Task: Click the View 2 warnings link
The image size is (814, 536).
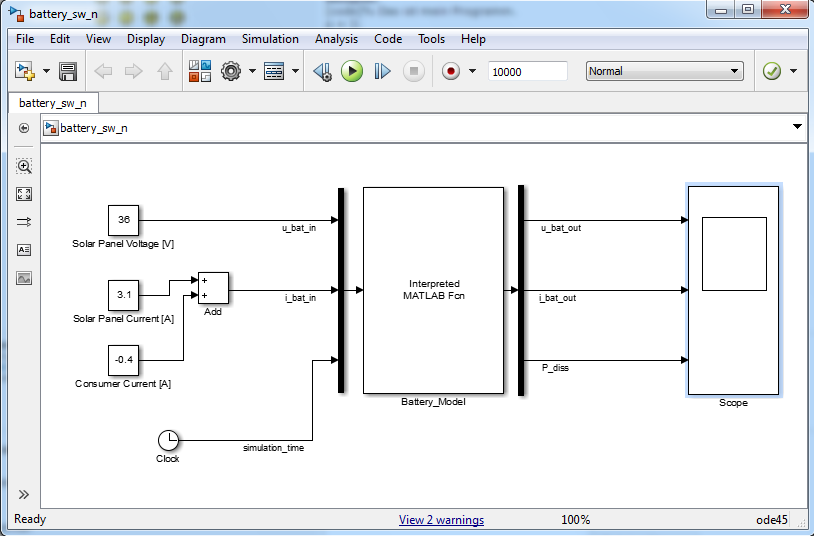Action: click(x=441, y=520)
